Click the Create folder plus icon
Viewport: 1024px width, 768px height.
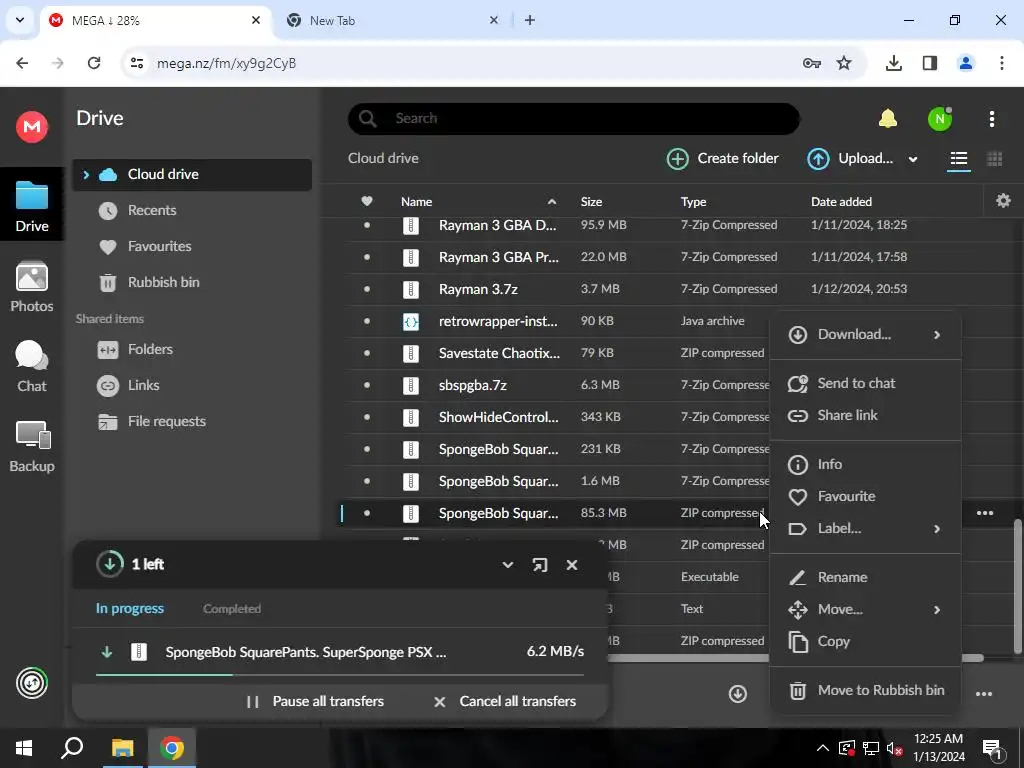coord(677,159)
